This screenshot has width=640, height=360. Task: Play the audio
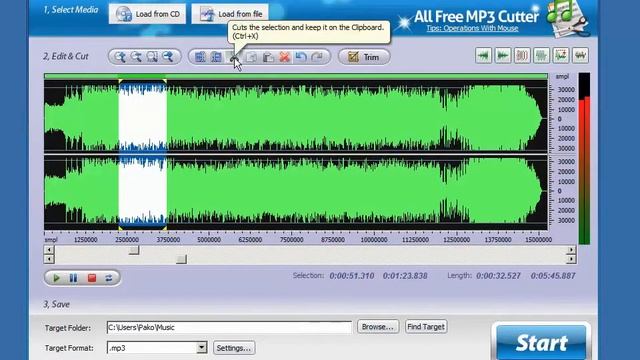pos(56,278)
